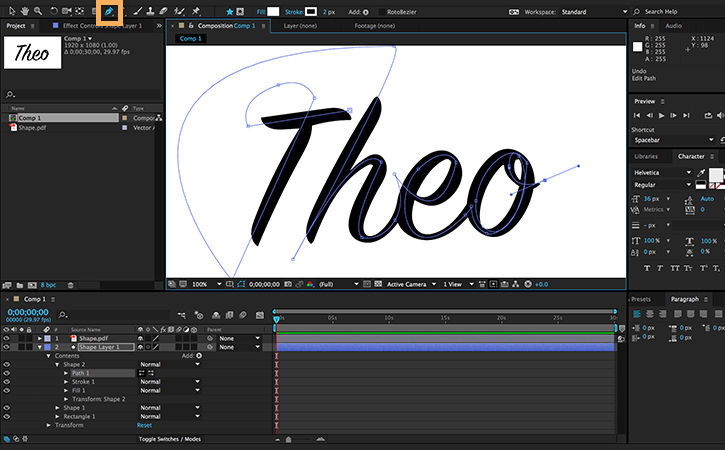The width and height of the screenshot is (725, 450).
Task: Expand the Stroke 1 properties
Action: tap(66, 382)
